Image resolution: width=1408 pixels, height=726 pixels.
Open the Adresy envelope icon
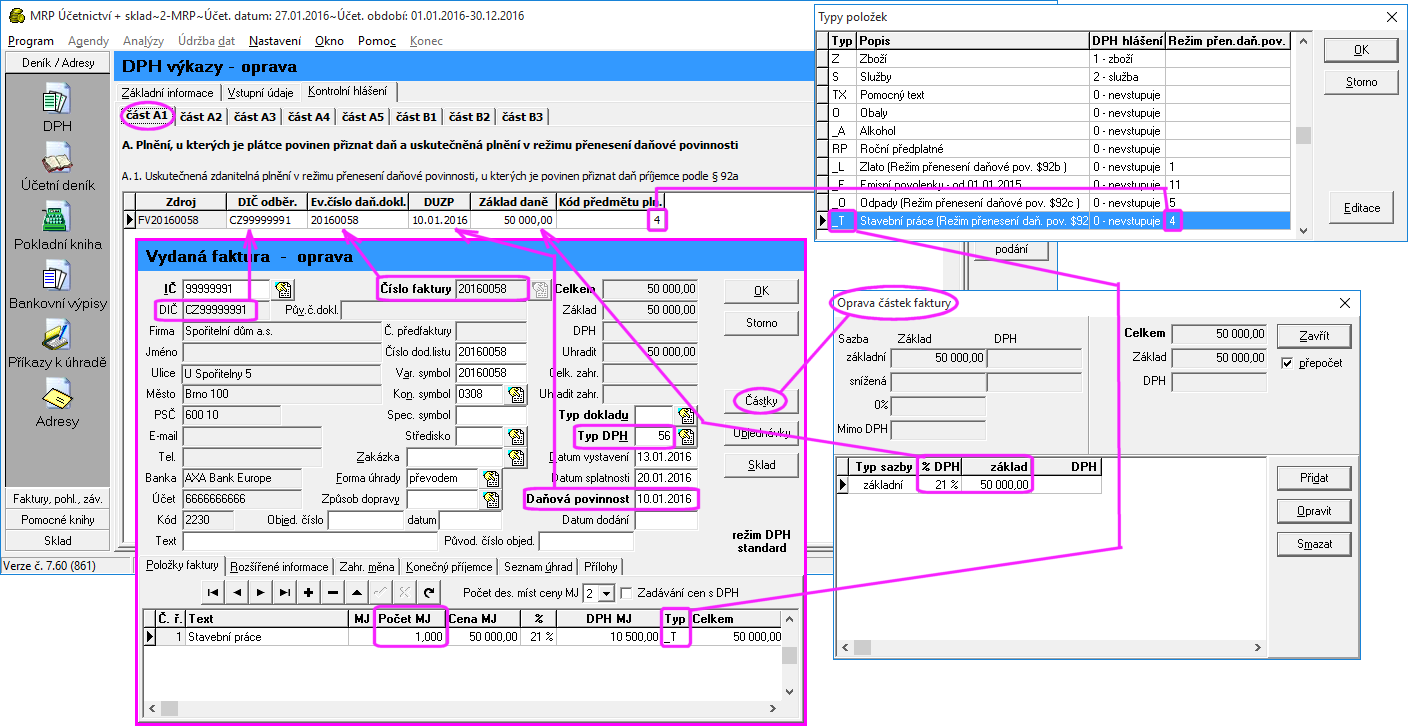click(56, 396)
